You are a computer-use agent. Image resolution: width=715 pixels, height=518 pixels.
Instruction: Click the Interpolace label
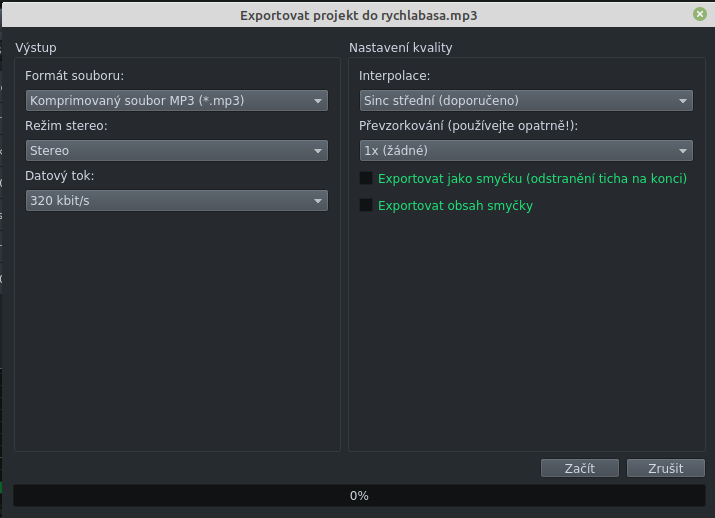point(395,76)
